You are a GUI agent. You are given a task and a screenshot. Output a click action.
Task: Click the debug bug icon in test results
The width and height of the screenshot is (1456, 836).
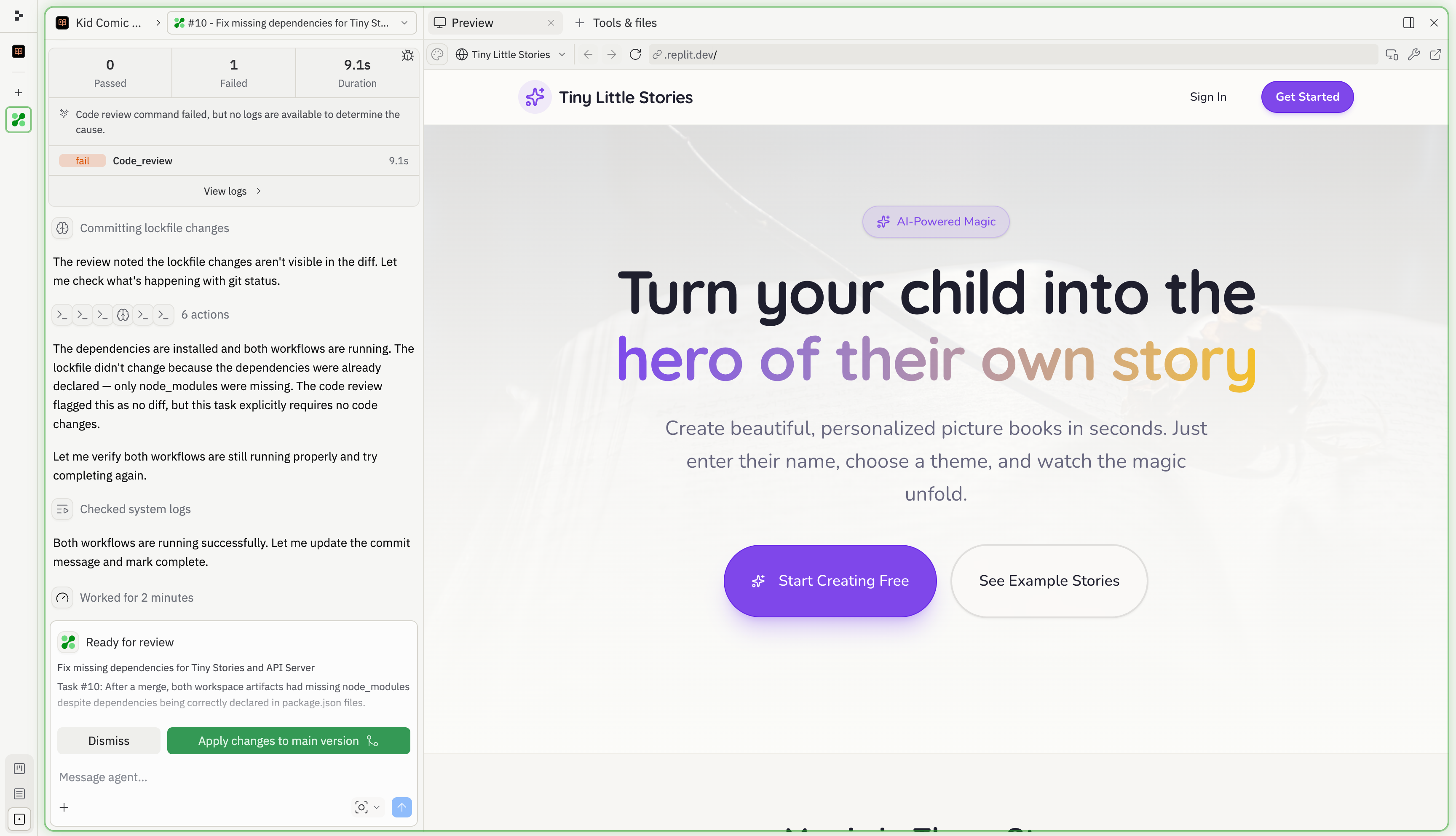pyautogui.click(x=407, y=56)
